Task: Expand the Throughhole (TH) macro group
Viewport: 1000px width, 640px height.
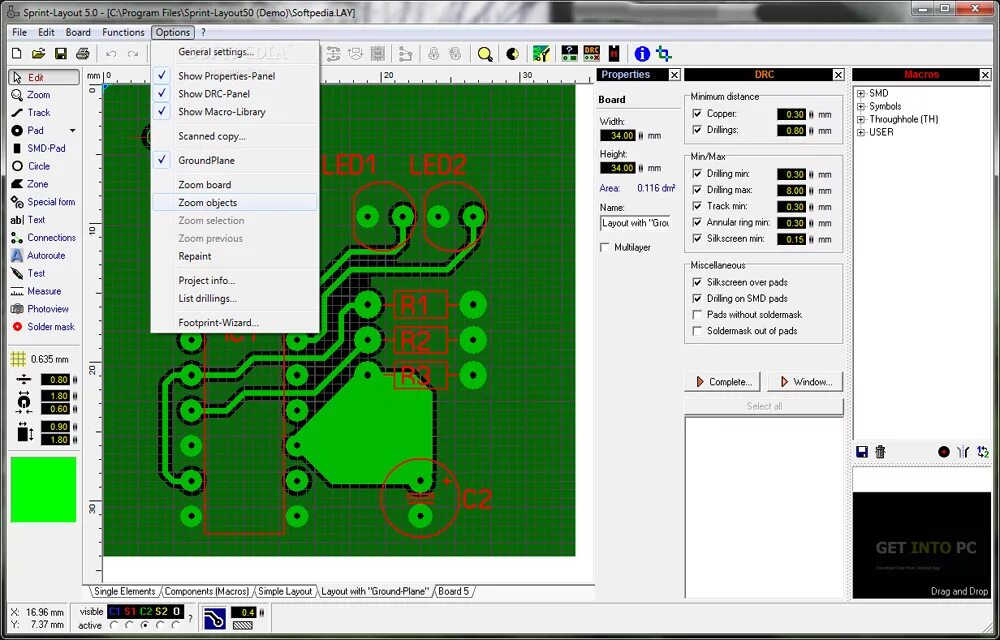Action: pos(861,118)
